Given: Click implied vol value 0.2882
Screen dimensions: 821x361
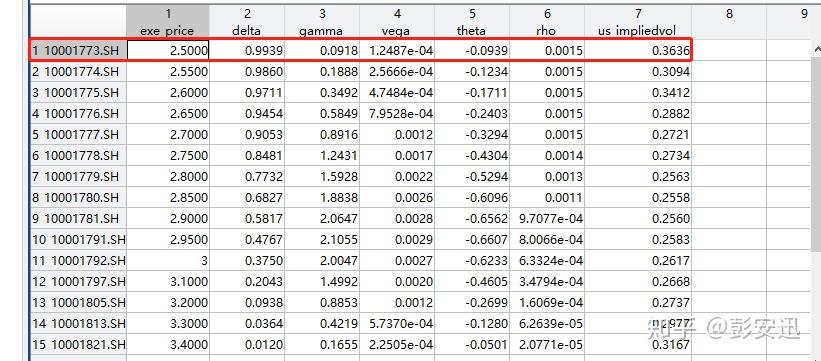Looking at the screenshot, I should [638, 114].
